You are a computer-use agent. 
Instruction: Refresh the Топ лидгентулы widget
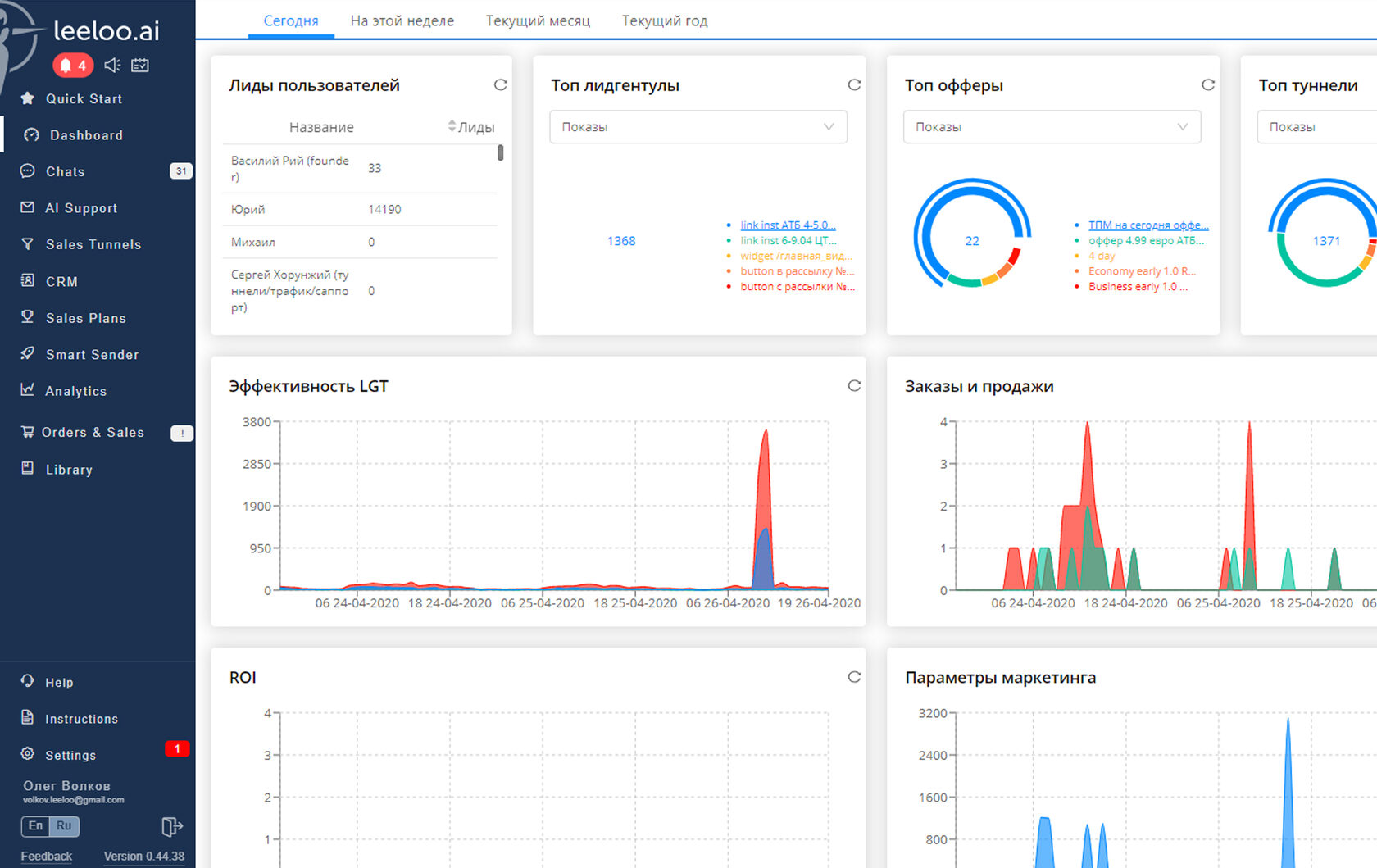tap(854, 84)
